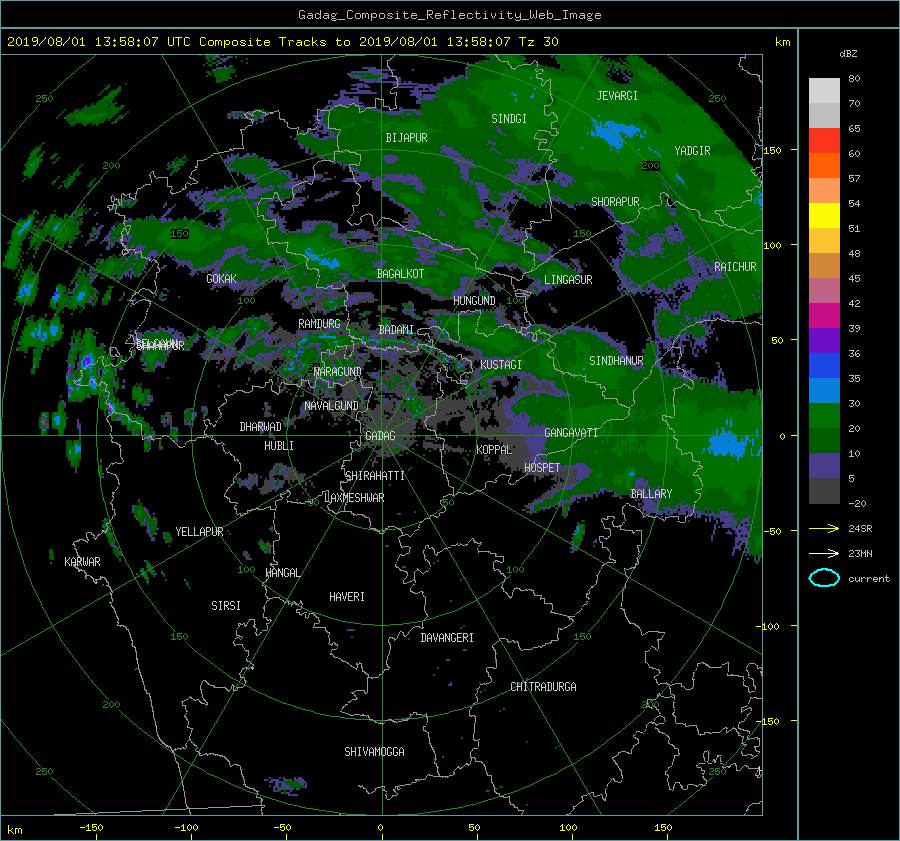Click the LINGASUR city label
900x841 pixels.
[x=568, y=280]
